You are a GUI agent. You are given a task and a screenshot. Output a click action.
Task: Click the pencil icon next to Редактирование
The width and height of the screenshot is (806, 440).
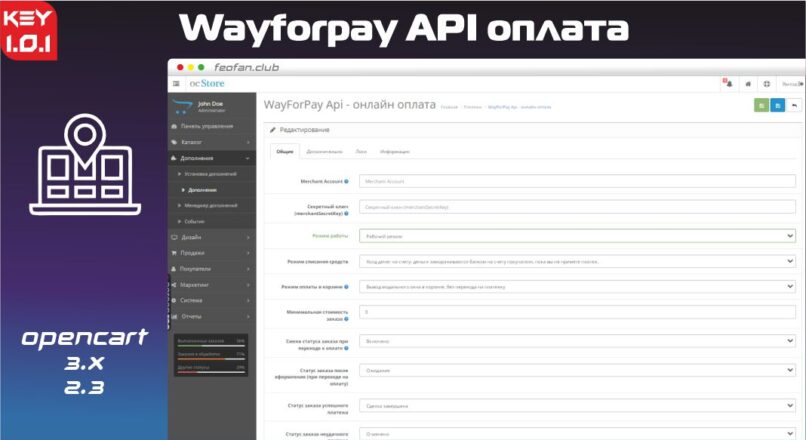273,130
